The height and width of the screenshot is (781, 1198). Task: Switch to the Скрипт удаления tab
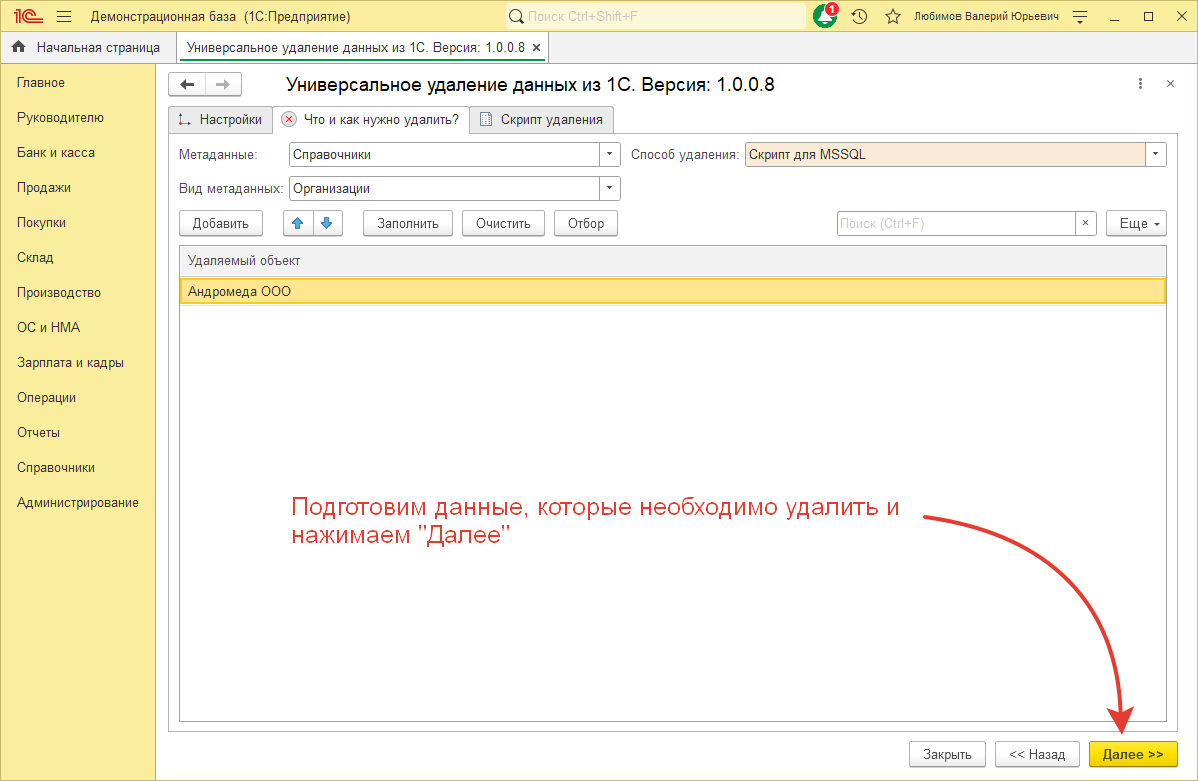pyautogui.click(x=541, y=119)
